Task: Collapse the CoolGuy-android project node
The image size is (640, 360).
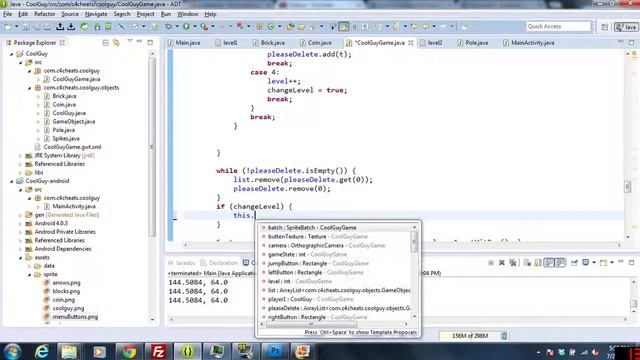Action: point(12,181)
